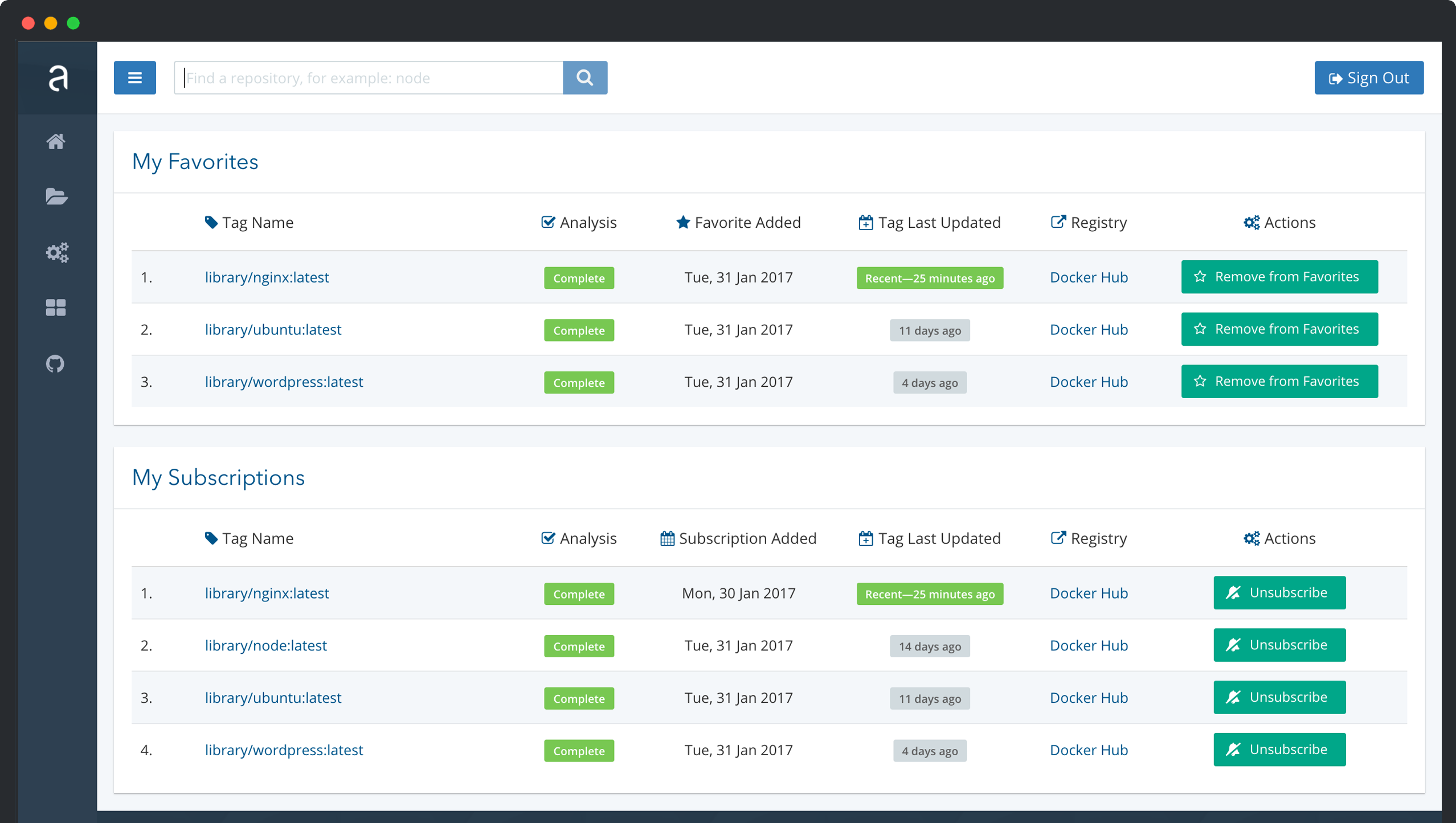
Task: Click the My Favorites heading
Action: pyautogui.click(x=195, y=162)
